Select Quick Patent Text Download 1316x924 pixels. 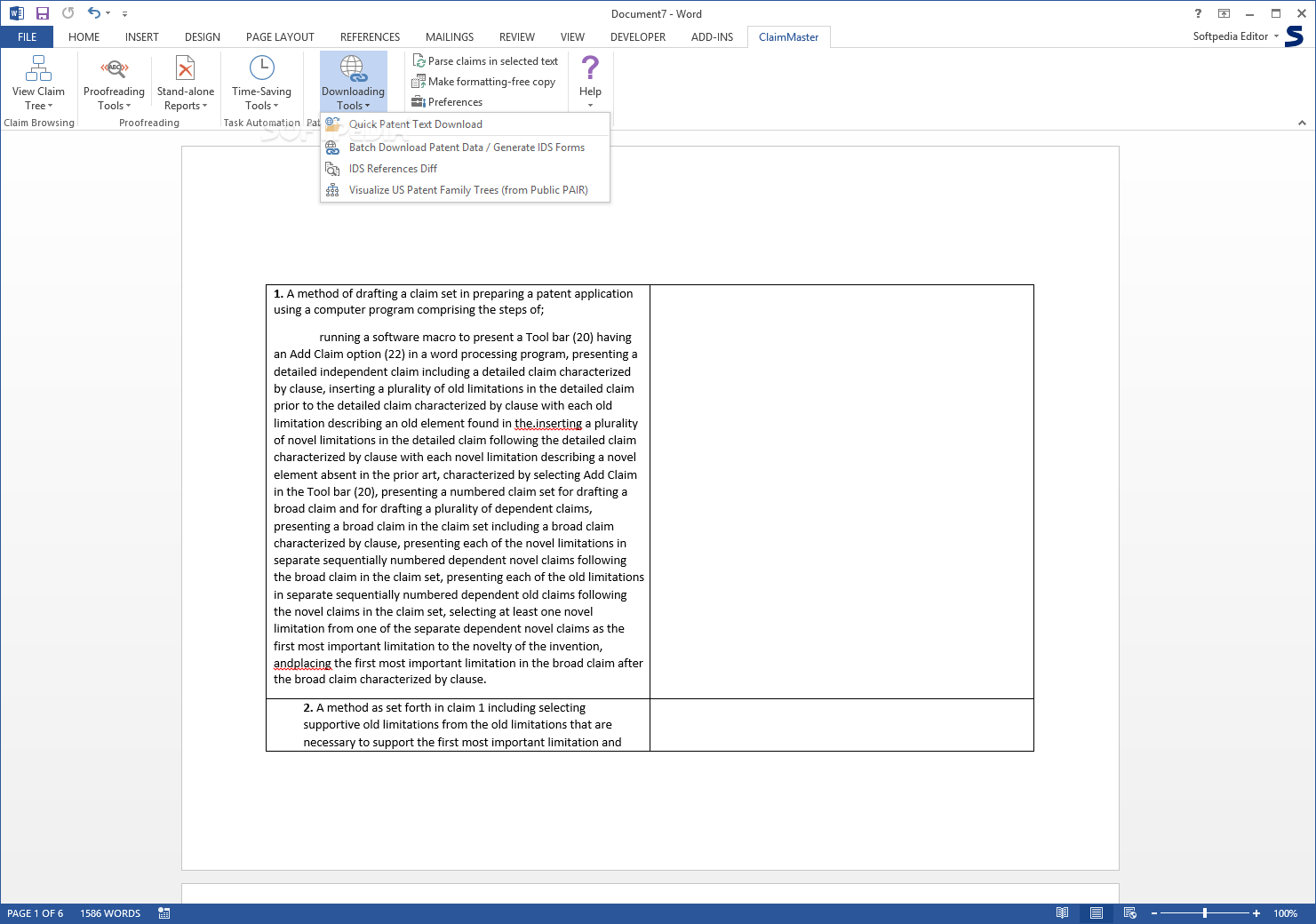[465, 124]
